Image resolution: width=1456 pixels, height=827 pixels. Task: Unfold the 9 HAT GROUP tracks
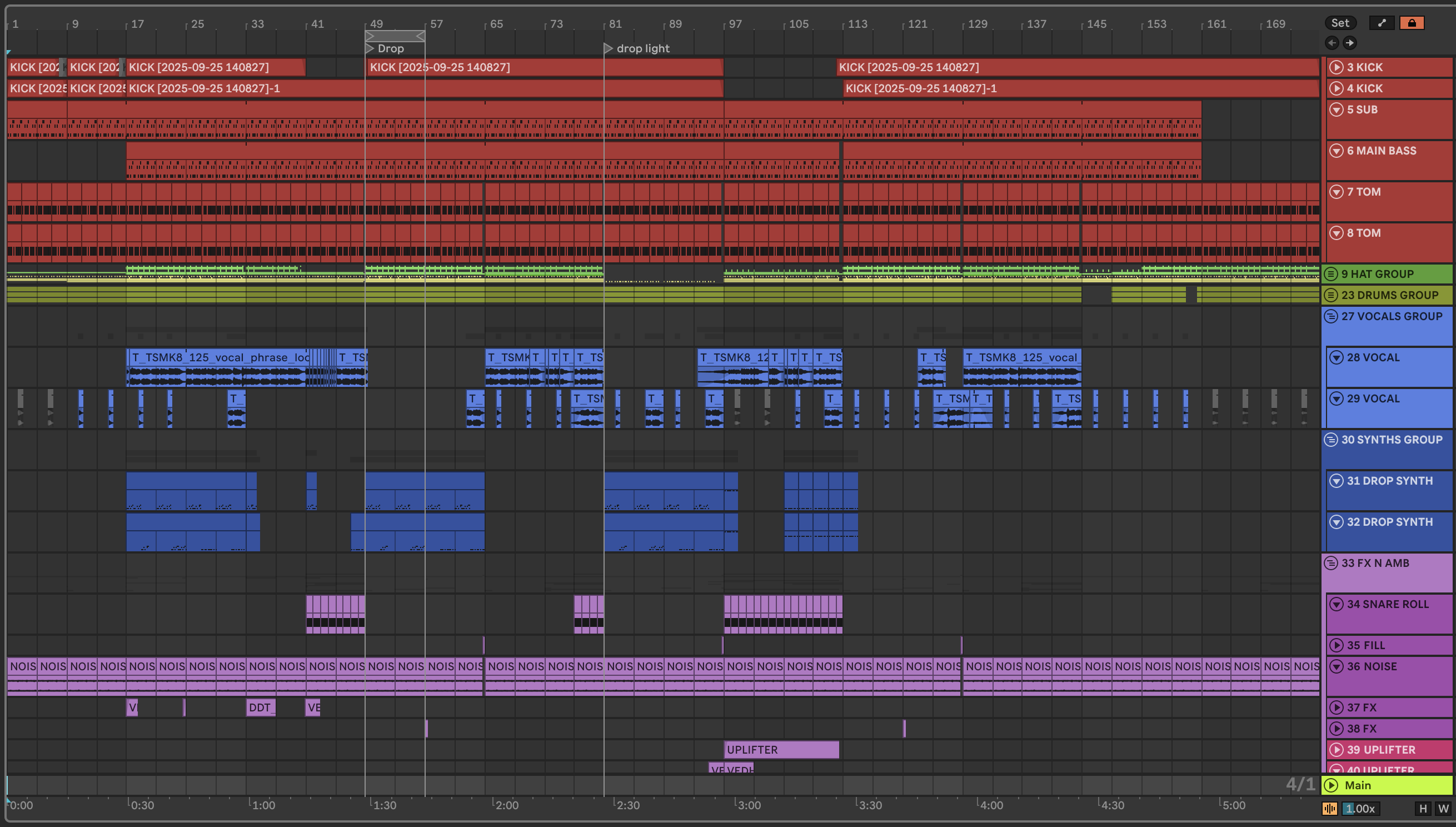point(1331,274)
